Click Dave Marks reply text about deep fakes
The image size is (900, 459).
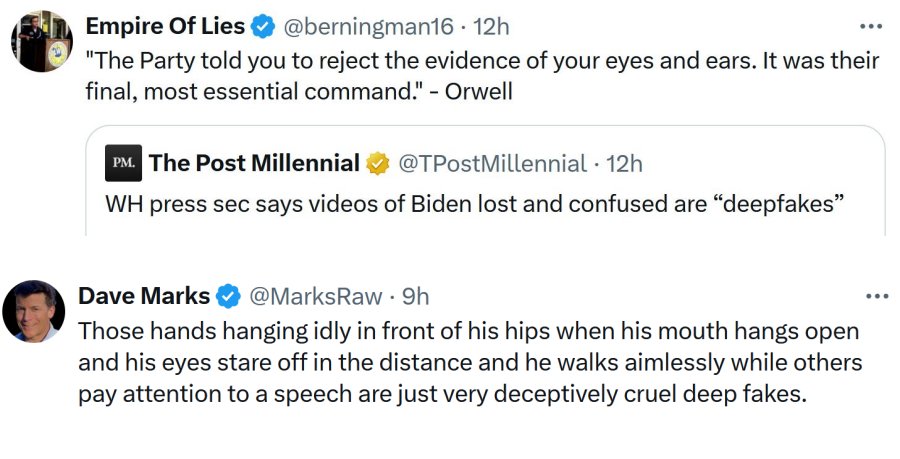[x=470, y=361]
